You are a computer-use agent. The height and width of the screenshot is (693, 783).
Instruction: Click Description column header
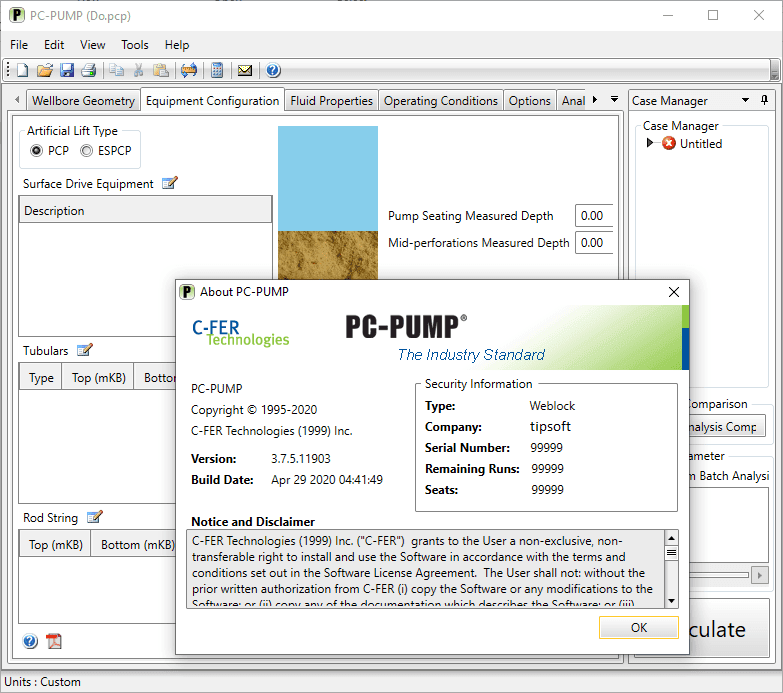(145, 210)
